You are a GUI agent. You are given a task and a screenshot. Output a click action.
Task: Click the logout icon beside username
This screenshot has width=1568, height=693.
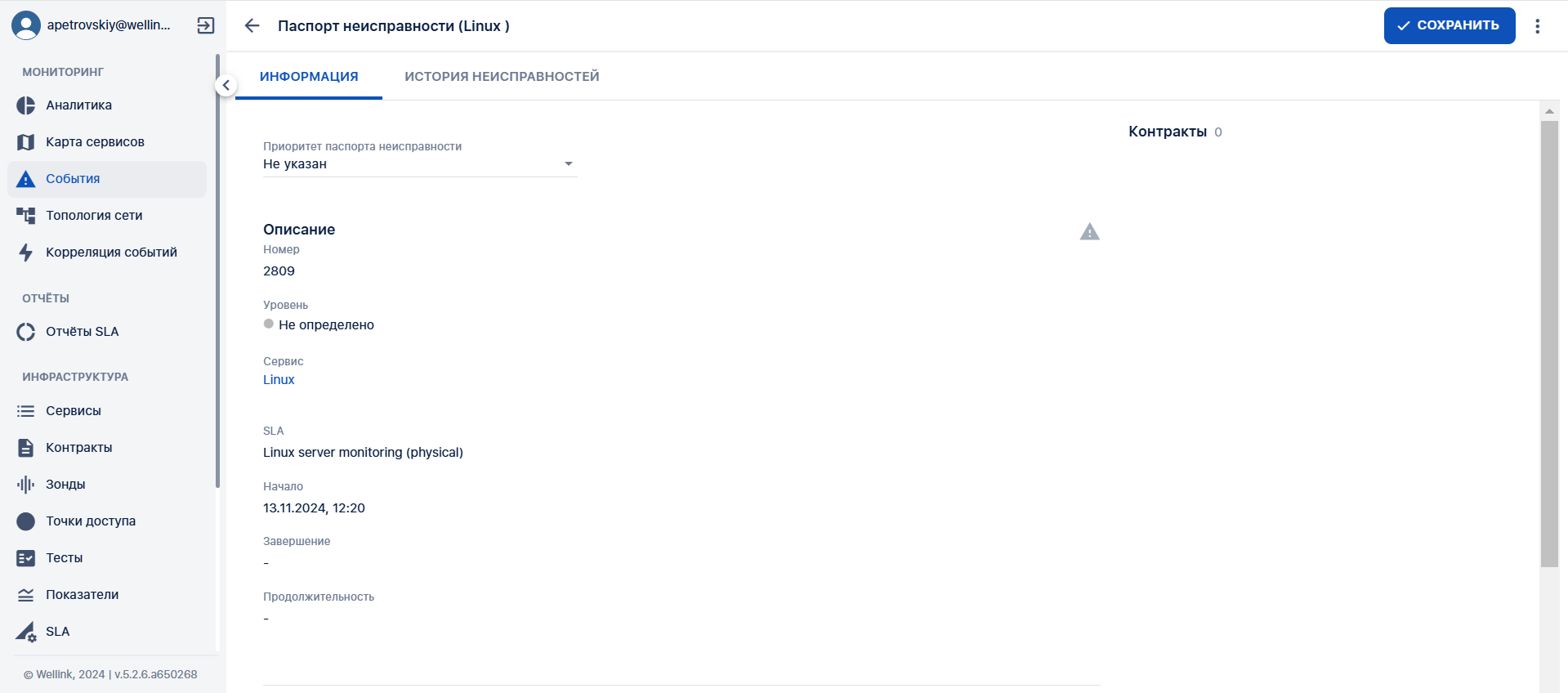206,25
